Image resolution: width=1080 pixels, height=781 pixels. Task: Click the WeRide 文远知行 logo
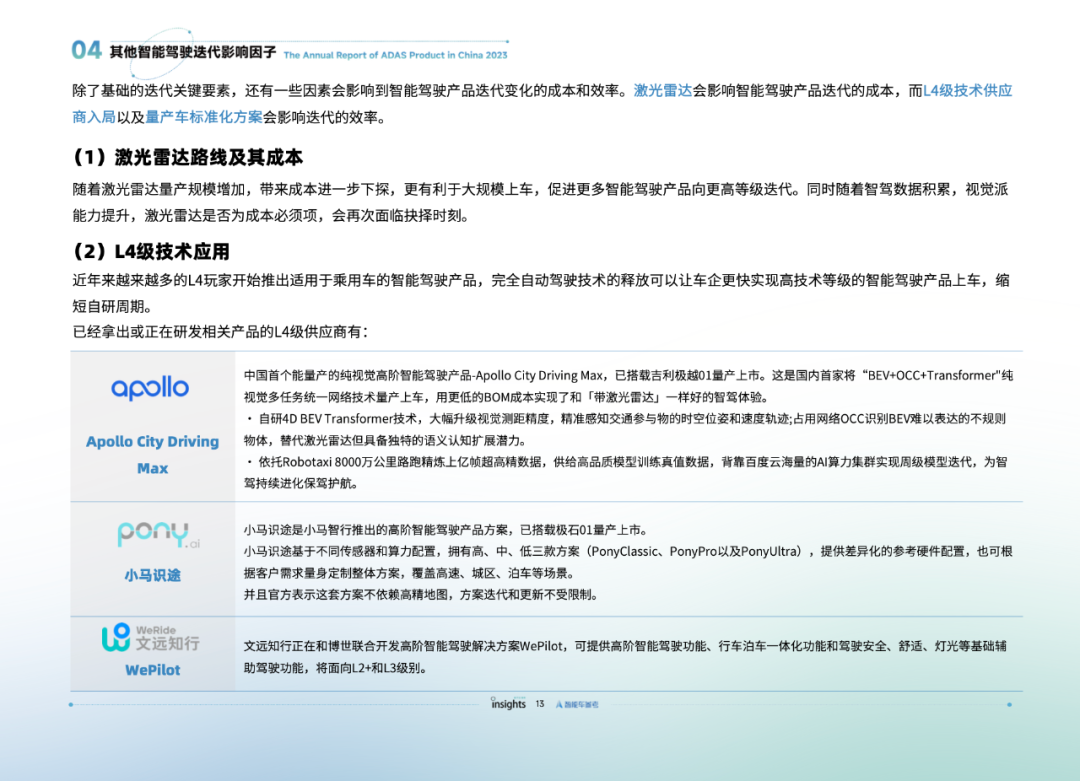(151, 638)
